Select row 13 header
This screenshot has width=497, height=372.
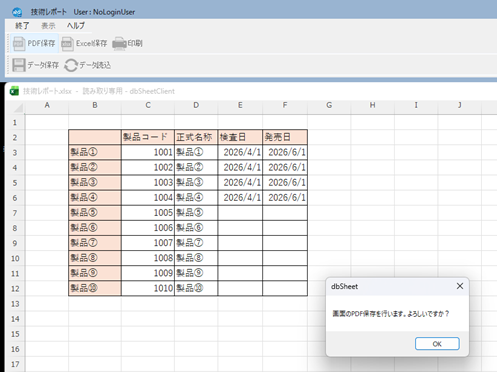[x=15, y=304]
